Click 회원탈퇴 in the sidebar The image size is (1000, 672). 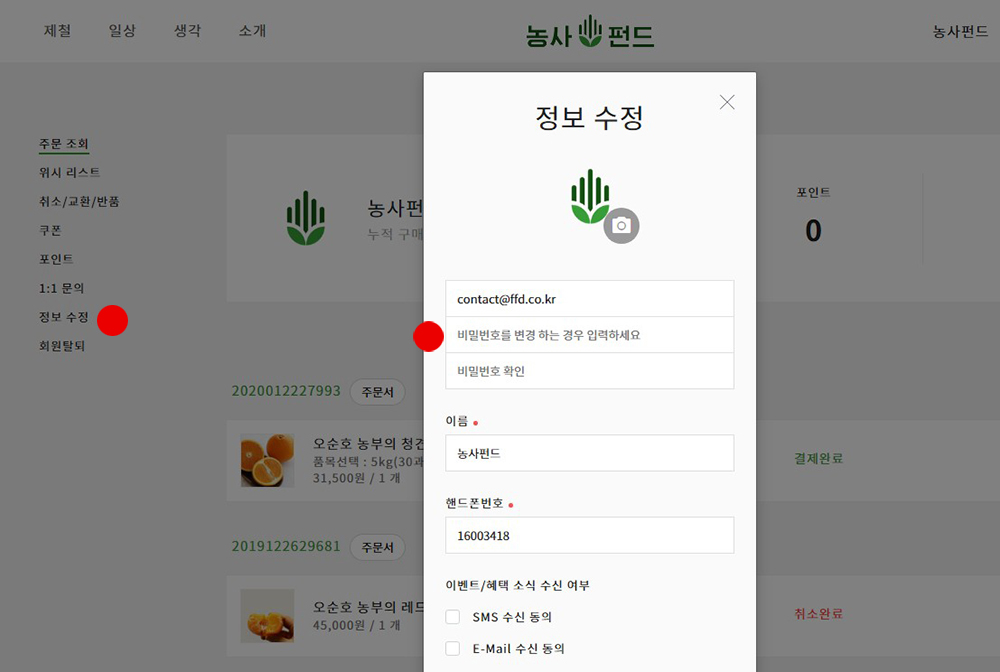(62, 346)
